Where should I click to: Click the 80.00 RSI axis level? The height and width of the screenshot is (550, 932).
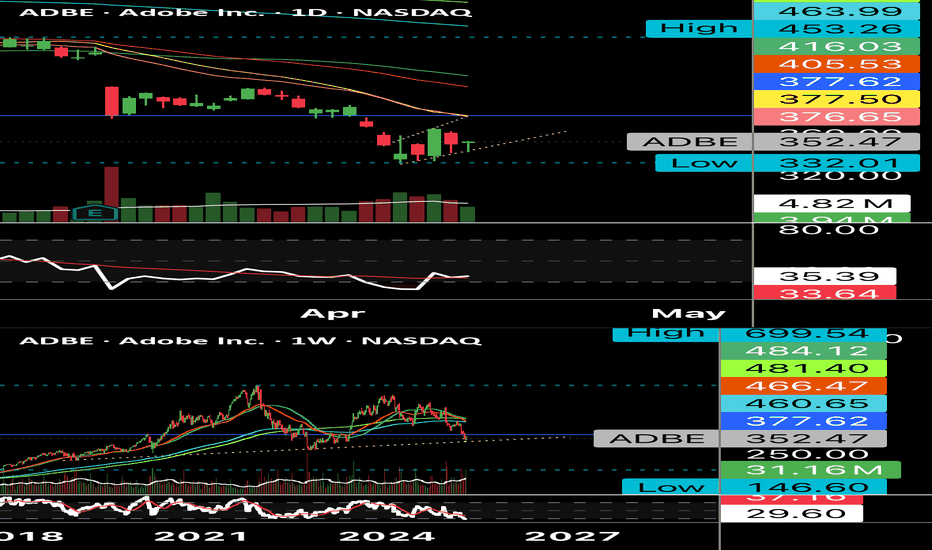828,230
